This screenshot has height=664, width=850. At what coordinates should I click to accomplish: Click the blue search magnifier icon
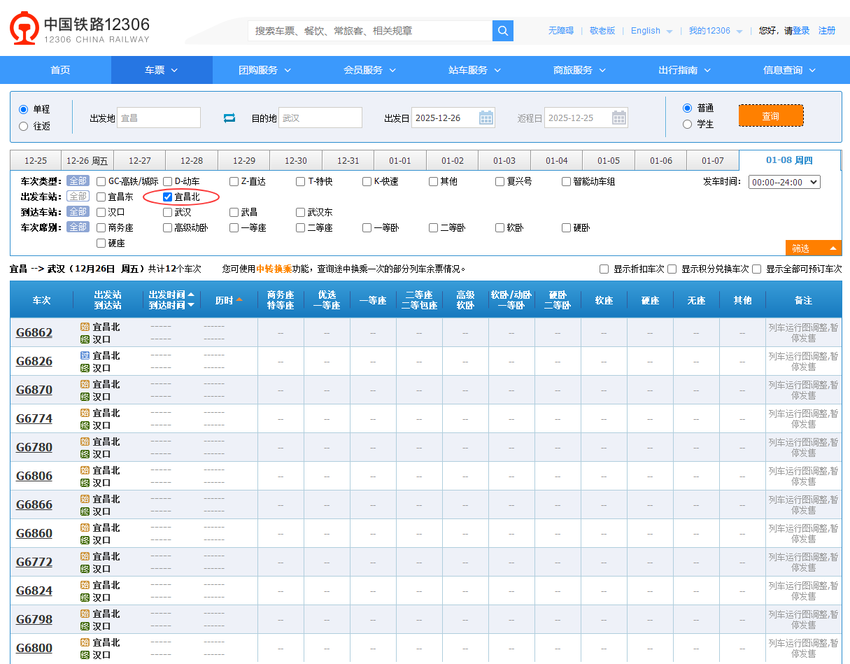coord(502,31)
